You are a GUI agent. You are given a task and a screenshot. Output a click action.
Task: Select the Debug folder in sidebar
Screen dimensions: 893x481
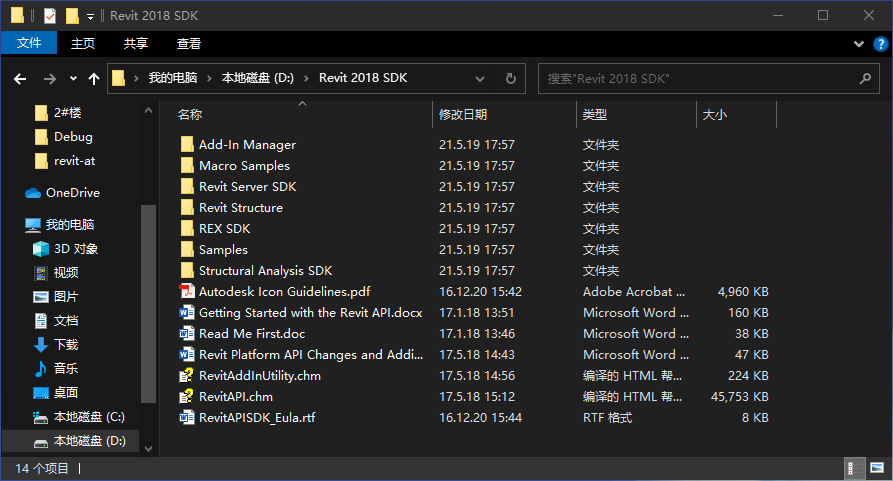pyautogui.click(x=73, y=137)
